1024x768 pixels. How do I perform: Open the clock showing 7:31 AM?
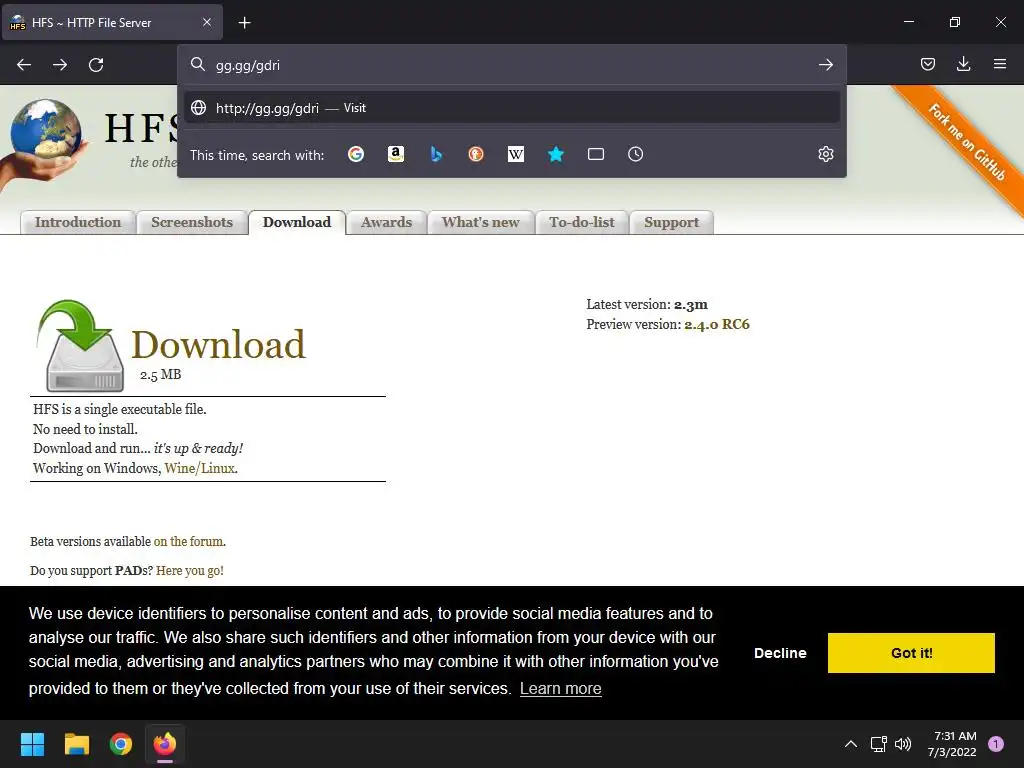pyautogui.click(x=952, y=744)
